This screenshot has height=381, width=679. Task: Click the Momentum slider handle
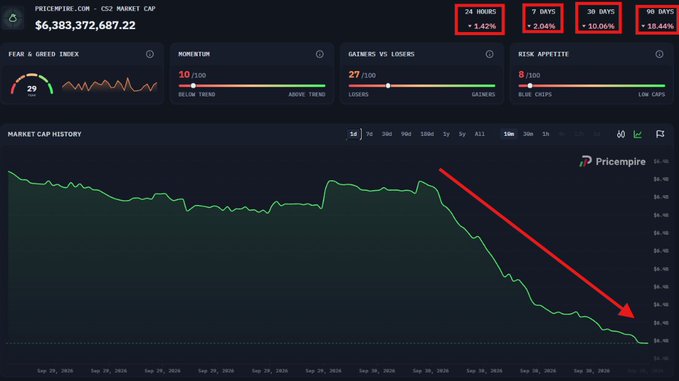click(193, 86)
